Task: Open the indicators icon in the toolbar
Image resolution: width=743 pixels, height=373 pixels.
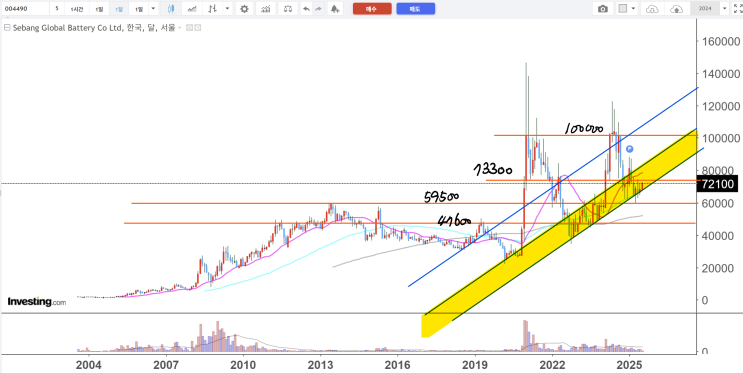Action: coord(266,9)
